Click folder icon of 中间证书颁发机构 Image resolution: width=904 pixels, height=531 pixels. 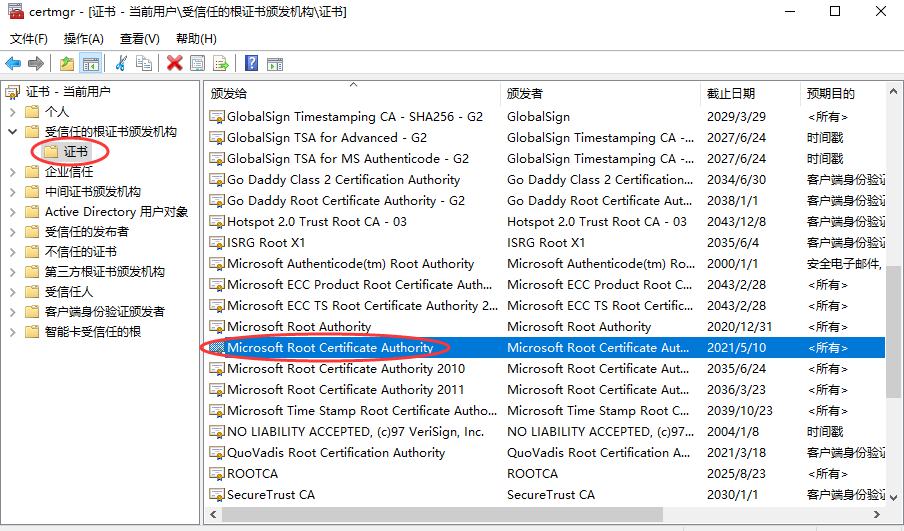(32, 192)
